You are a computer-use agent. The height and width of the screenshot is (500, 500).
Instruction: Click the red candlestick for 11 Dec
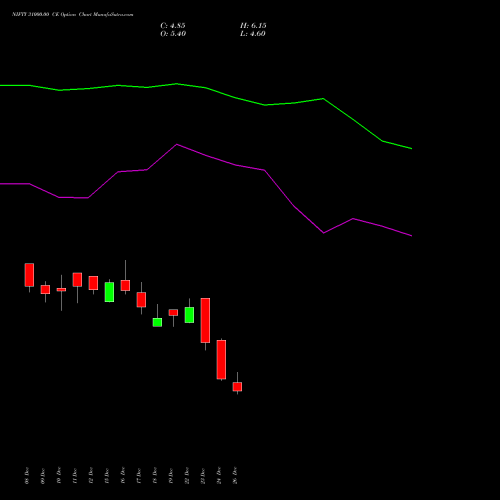pos(77,280)
